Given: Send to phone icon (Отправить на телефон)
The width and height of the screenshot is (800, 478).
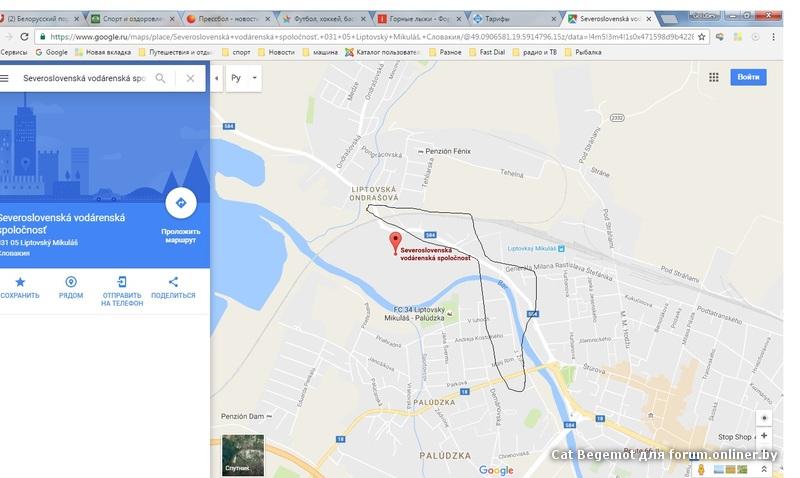Looking at the screenshot, I should coord(122,282).
